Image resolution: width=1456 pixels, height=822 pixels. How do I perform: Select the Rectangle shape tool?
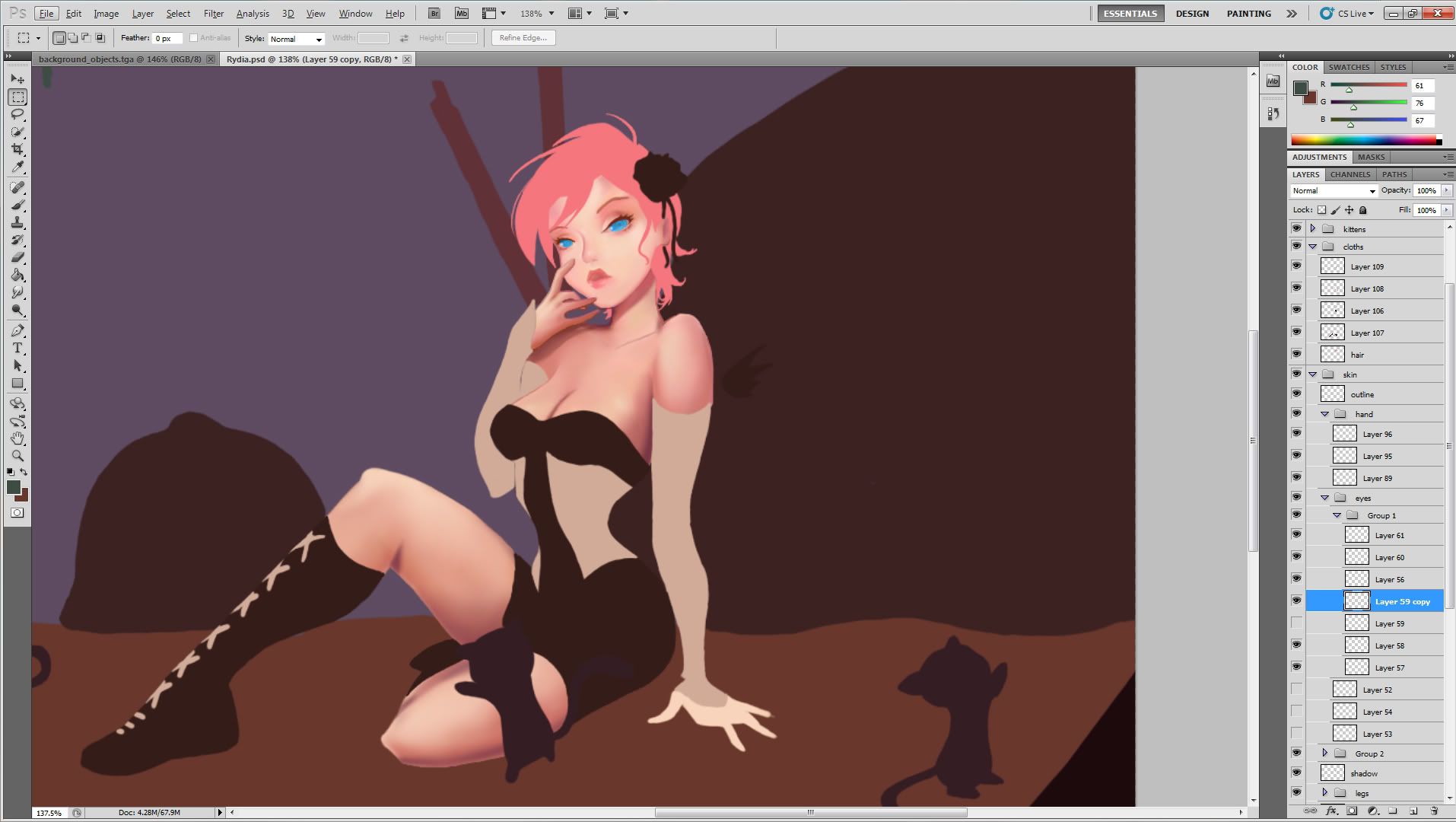pyautogui.click(x=17, y=383)
